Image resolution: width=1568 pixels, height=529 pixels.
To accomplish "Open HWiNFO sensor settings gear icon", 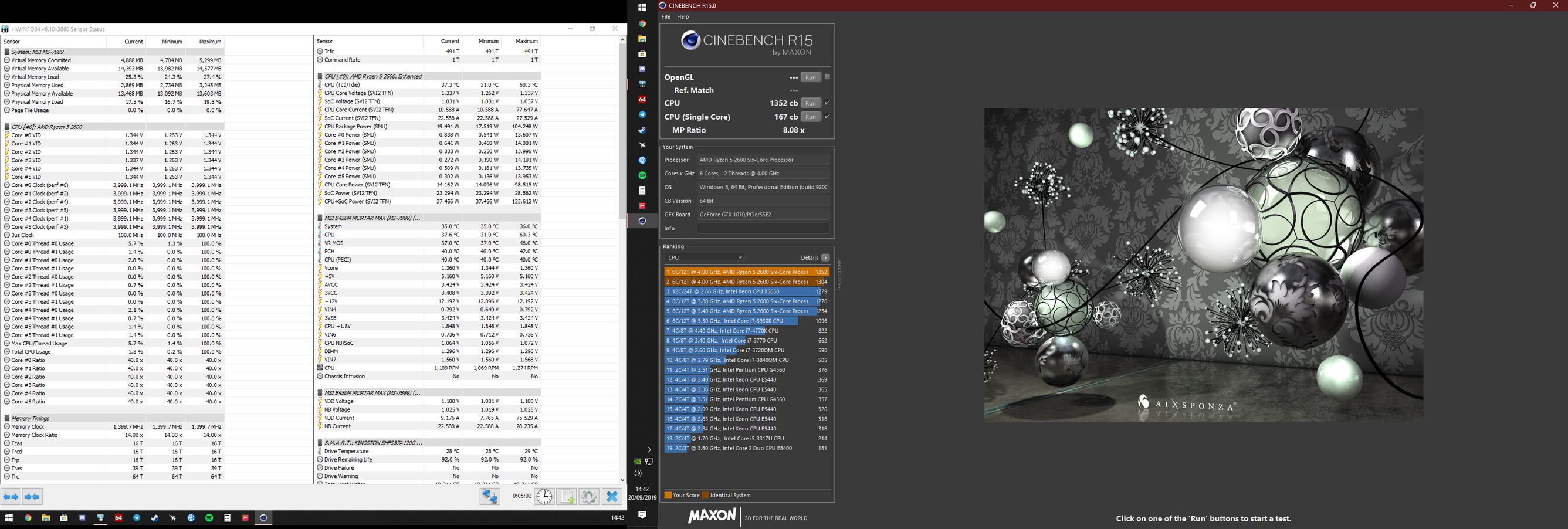I will click(x=588, y=497).
